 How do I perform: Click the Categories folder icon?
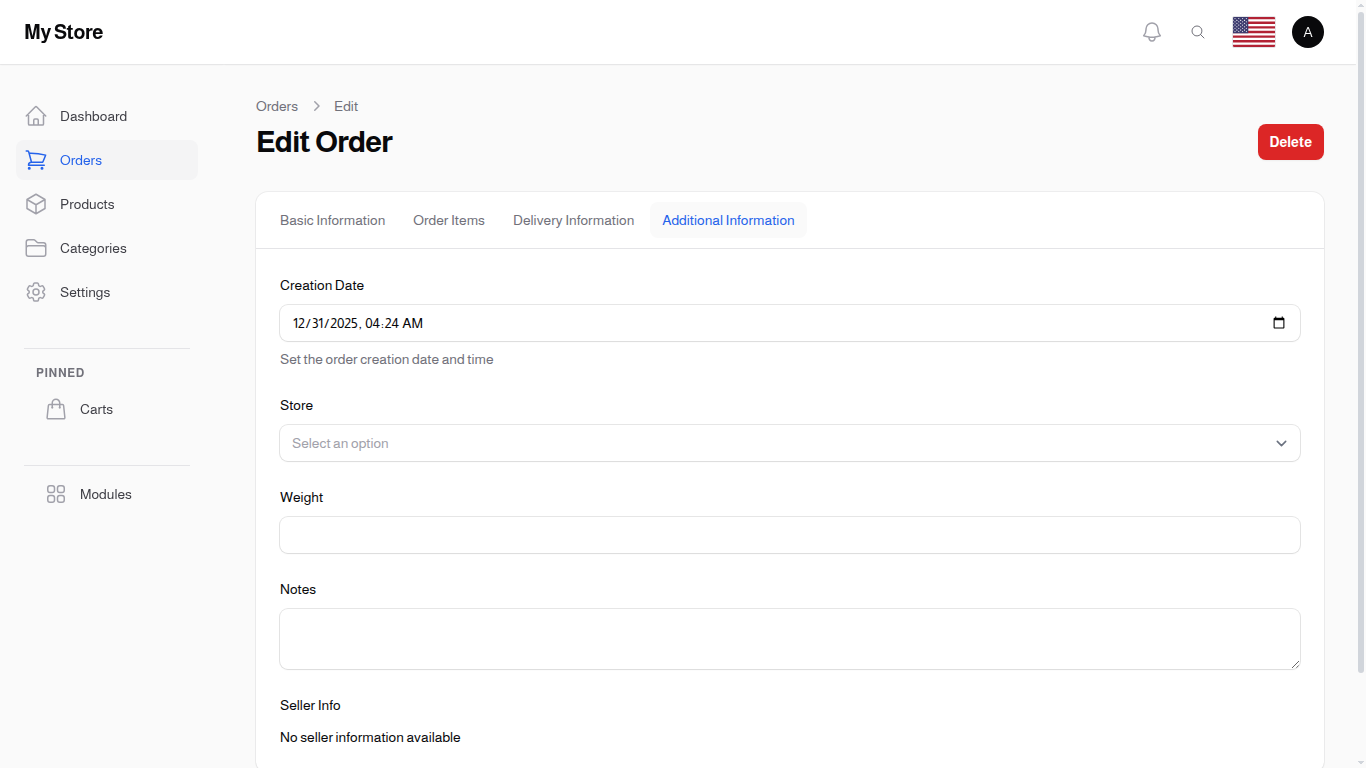[36, 248]
